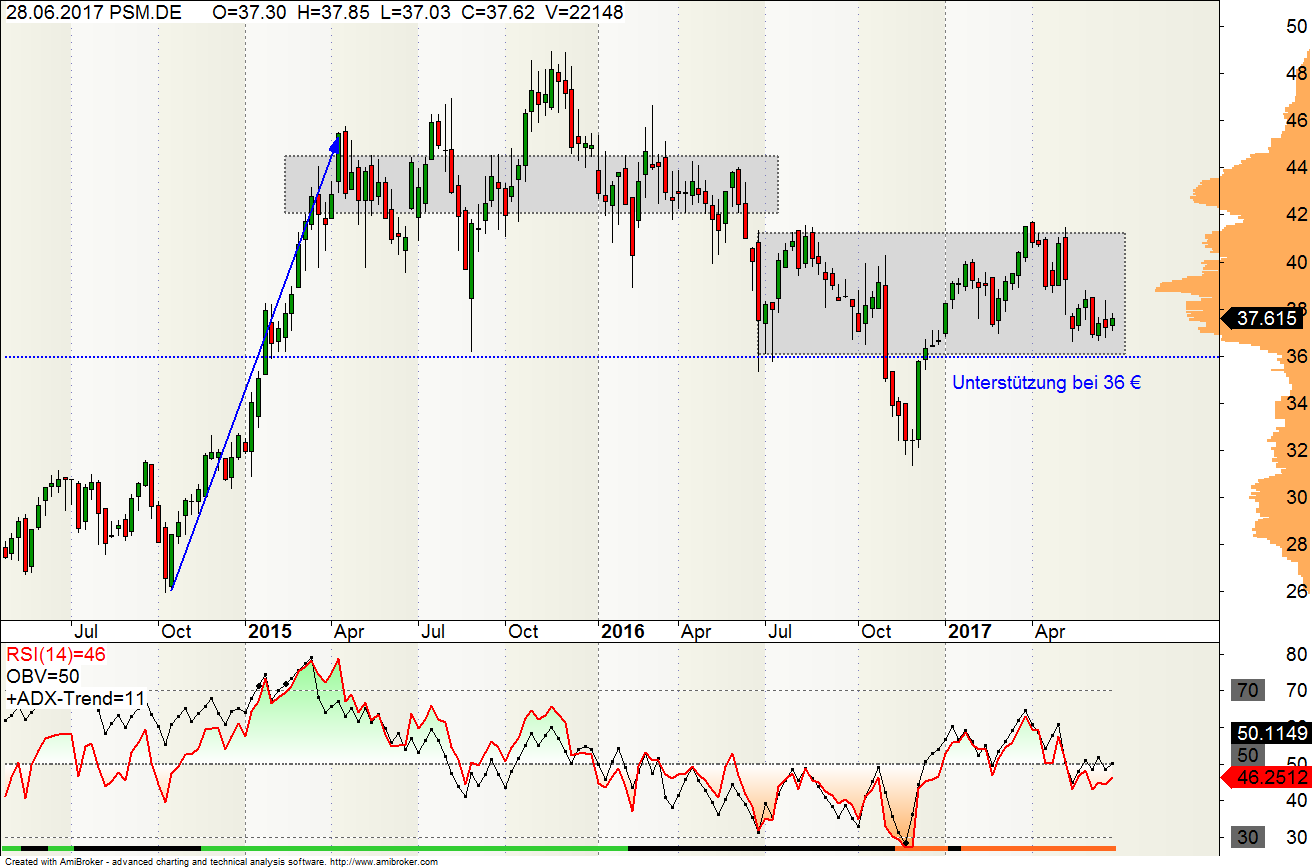Click the gray 30 RSI level marker

point(1248,838)
